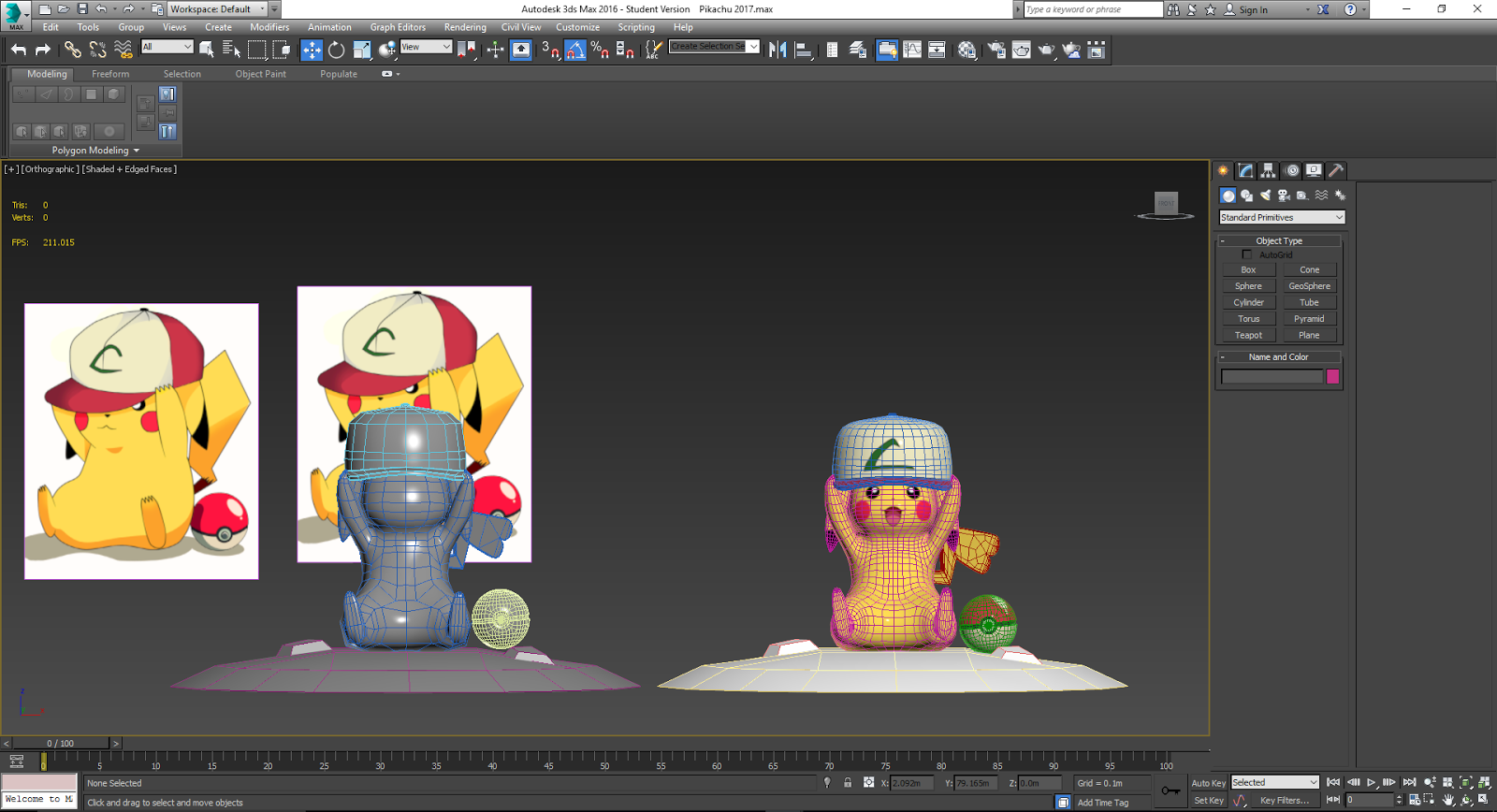The image size is (1497, 812).
Task: Open the Workspace: Default dropdown
Action: click(x=216, y=9)
